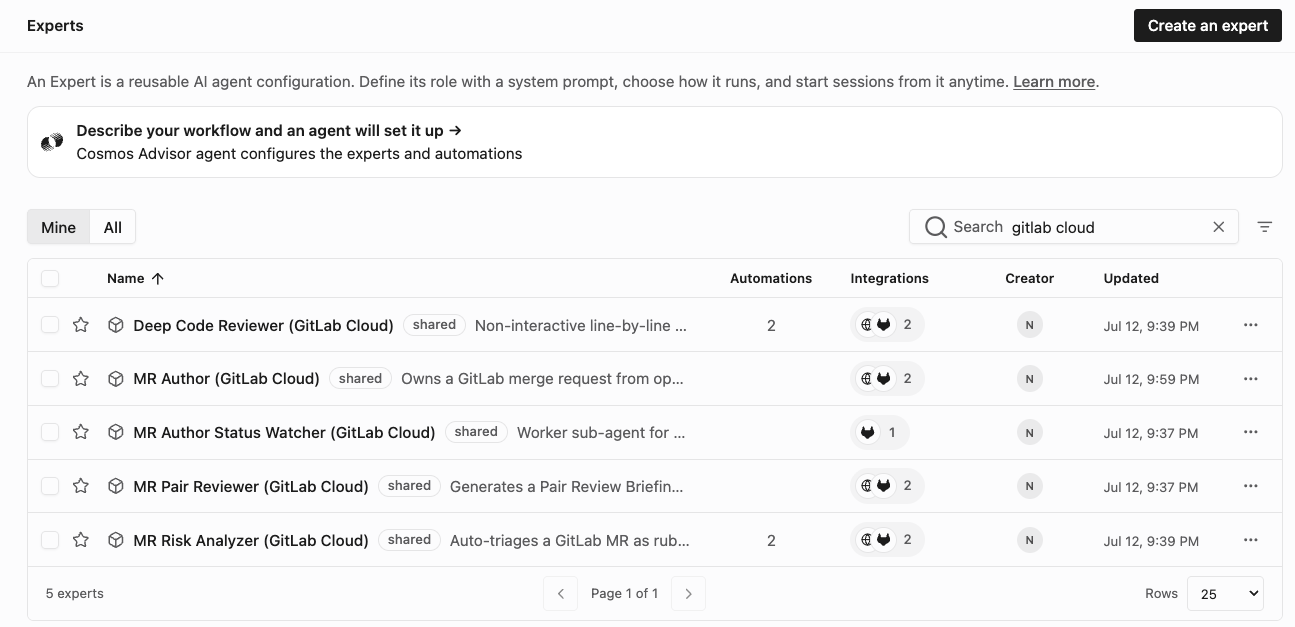Open more options for MR Author (GitLab Cloud)
Screen dimensions: 1295x627
pos(1251,379)
